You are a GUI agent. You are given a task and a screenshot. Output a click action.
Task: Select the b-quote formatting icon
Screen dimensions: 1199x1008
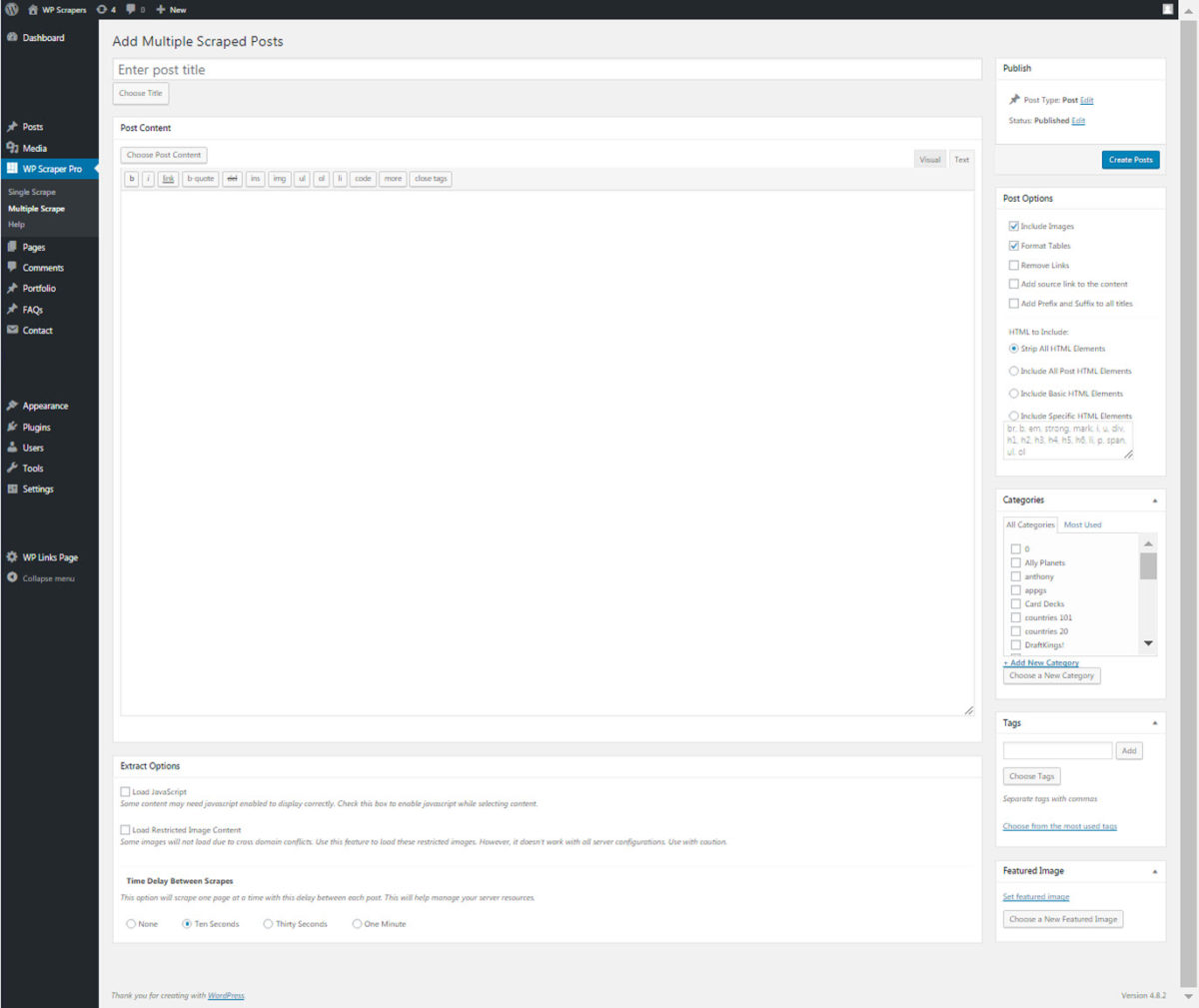(200, 179)
